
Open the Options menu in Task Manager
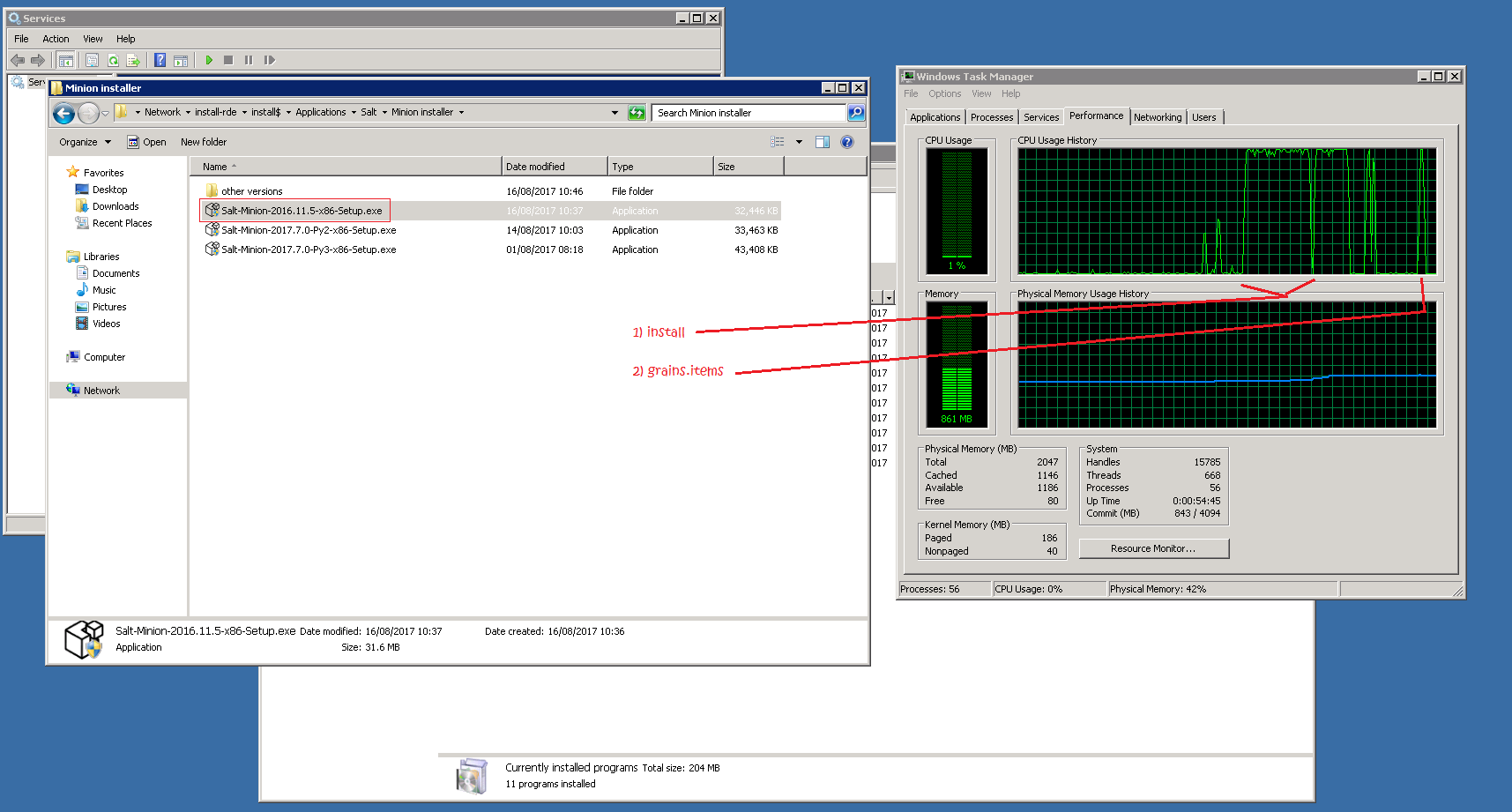tap(944, 93)
